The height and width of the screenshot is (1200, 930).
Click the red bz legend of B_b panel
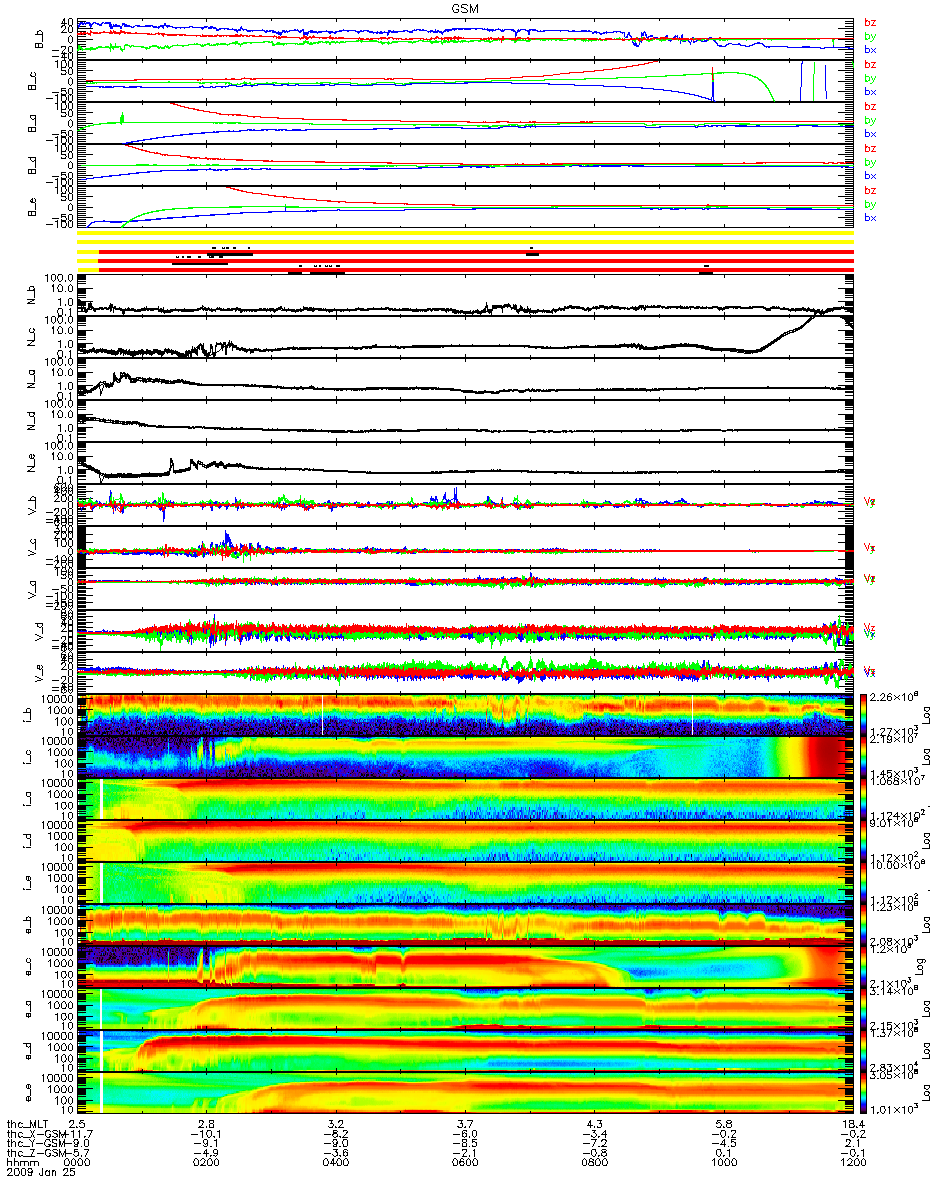[869, 22]
